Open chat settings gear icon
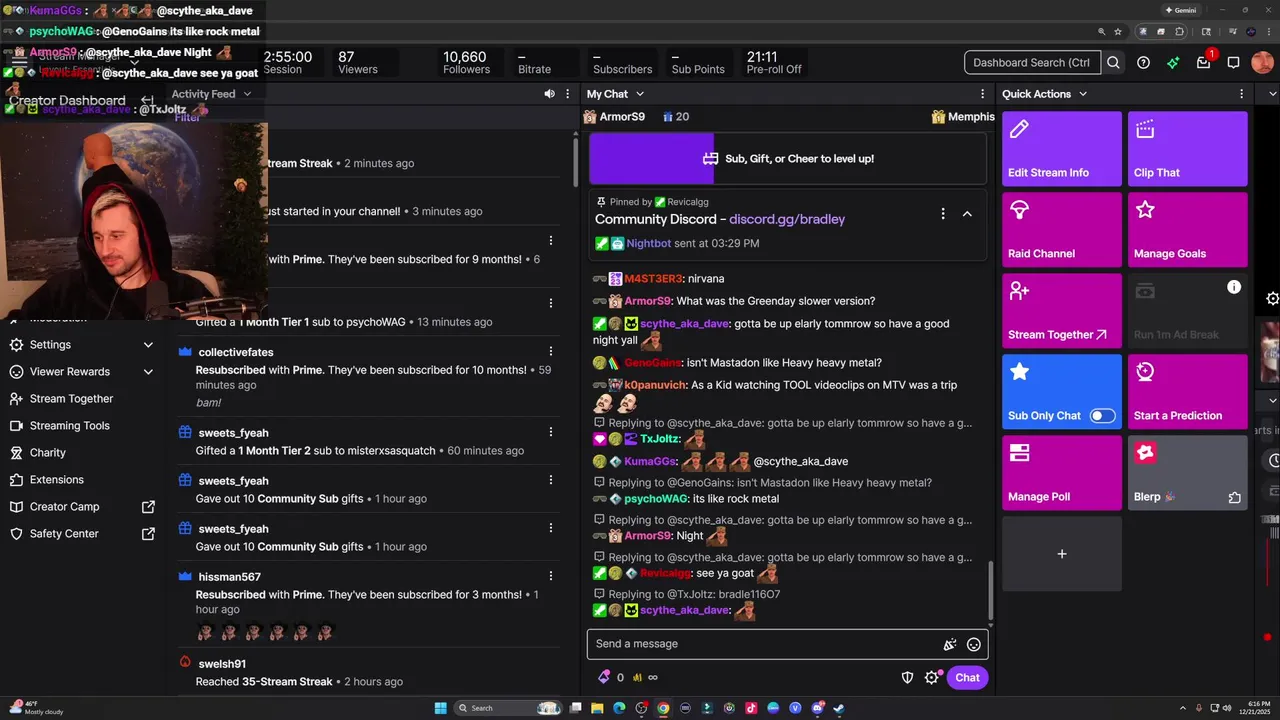 (x=932, y=677)
